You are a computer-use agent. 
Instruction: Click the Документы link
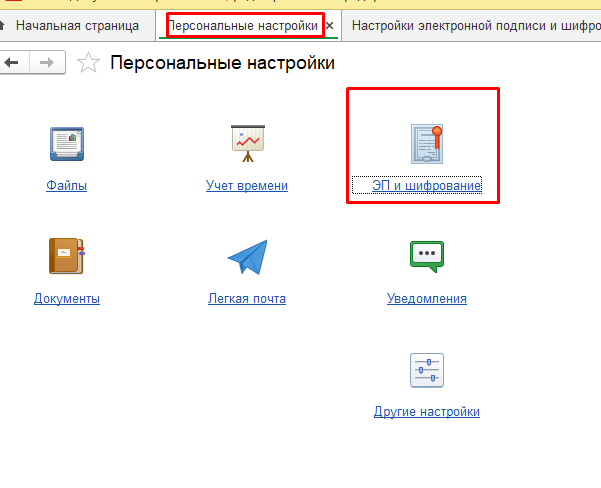pyautogui.click(x=67, y=299)
